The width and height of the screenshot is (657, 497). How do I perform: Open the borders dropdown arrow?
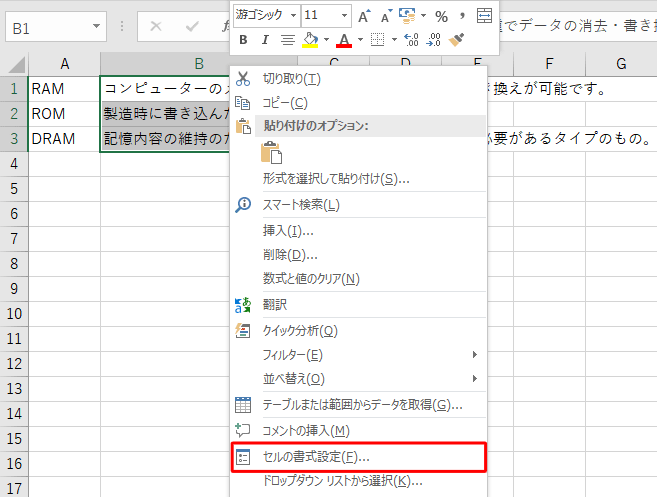point(394,40)
